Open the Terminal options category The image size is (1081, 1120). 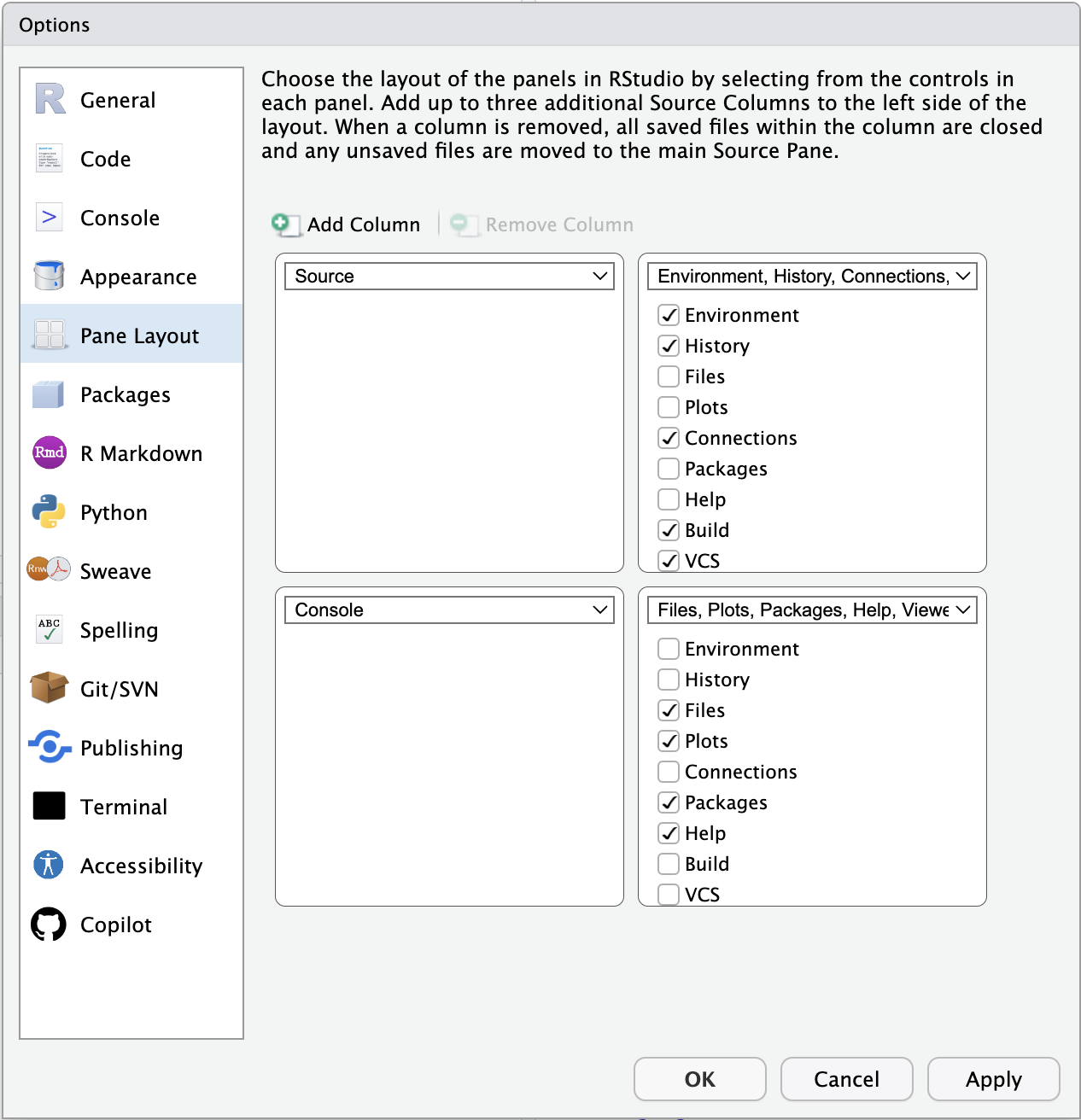click(x=131, y=806)
